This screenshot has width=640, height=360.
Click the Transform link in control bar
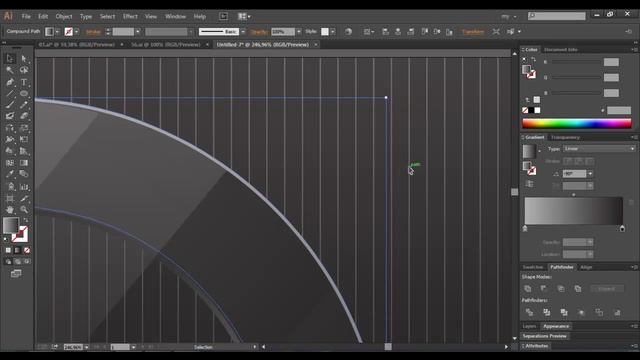point(473,31)
